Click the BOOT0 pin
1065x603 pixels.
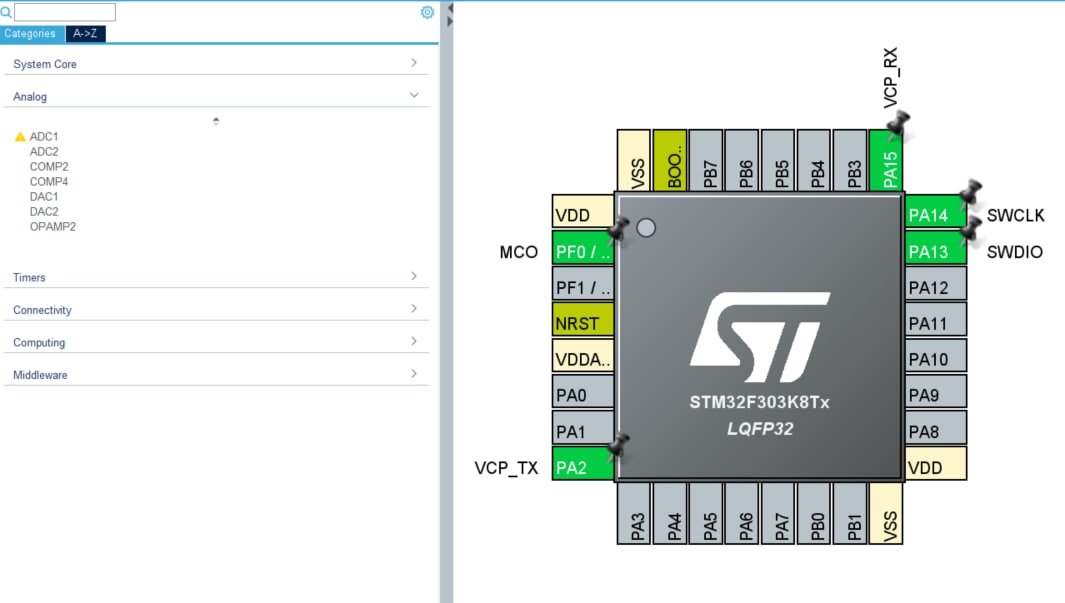[670, 161]
